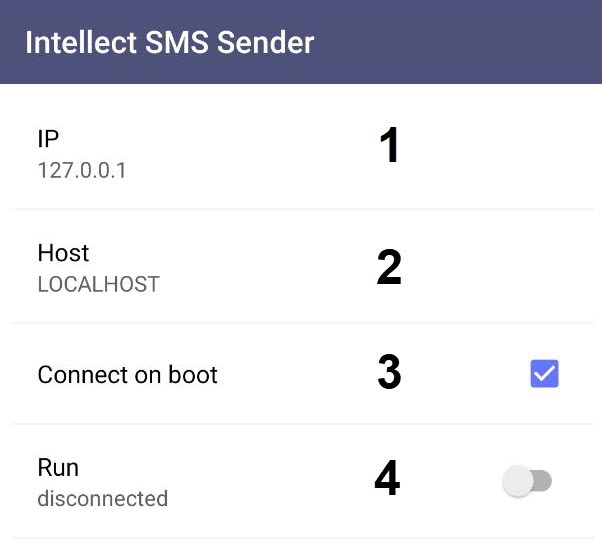Click the Run switch's round knob
Screen dimensions: 602x542
coord(518,482)
